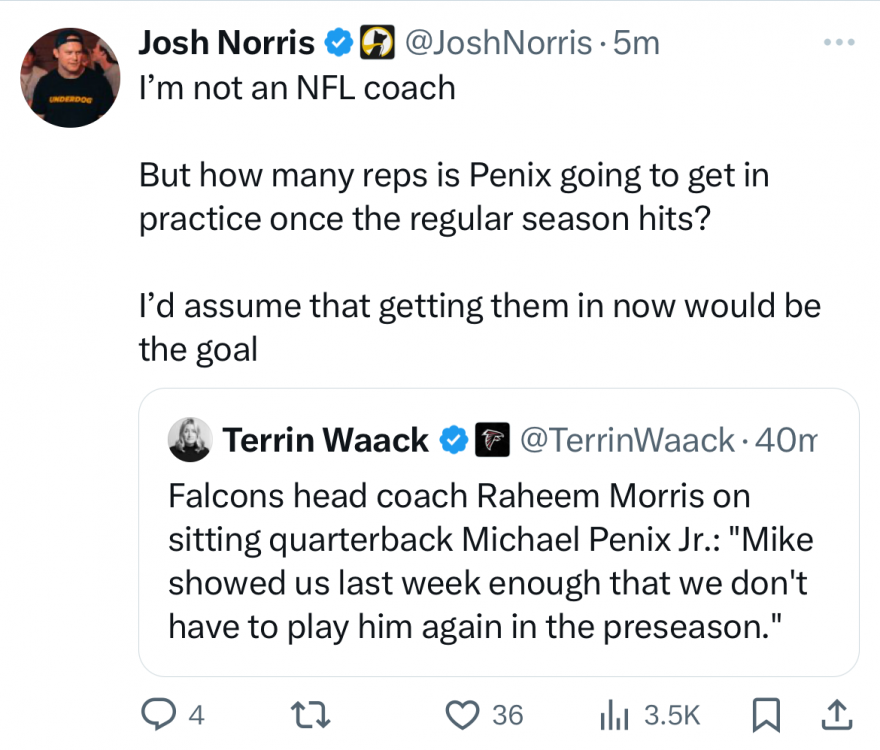Open the reply icon on Josh Norris's tweet
The image size is (880, 750).
(157, 715)
